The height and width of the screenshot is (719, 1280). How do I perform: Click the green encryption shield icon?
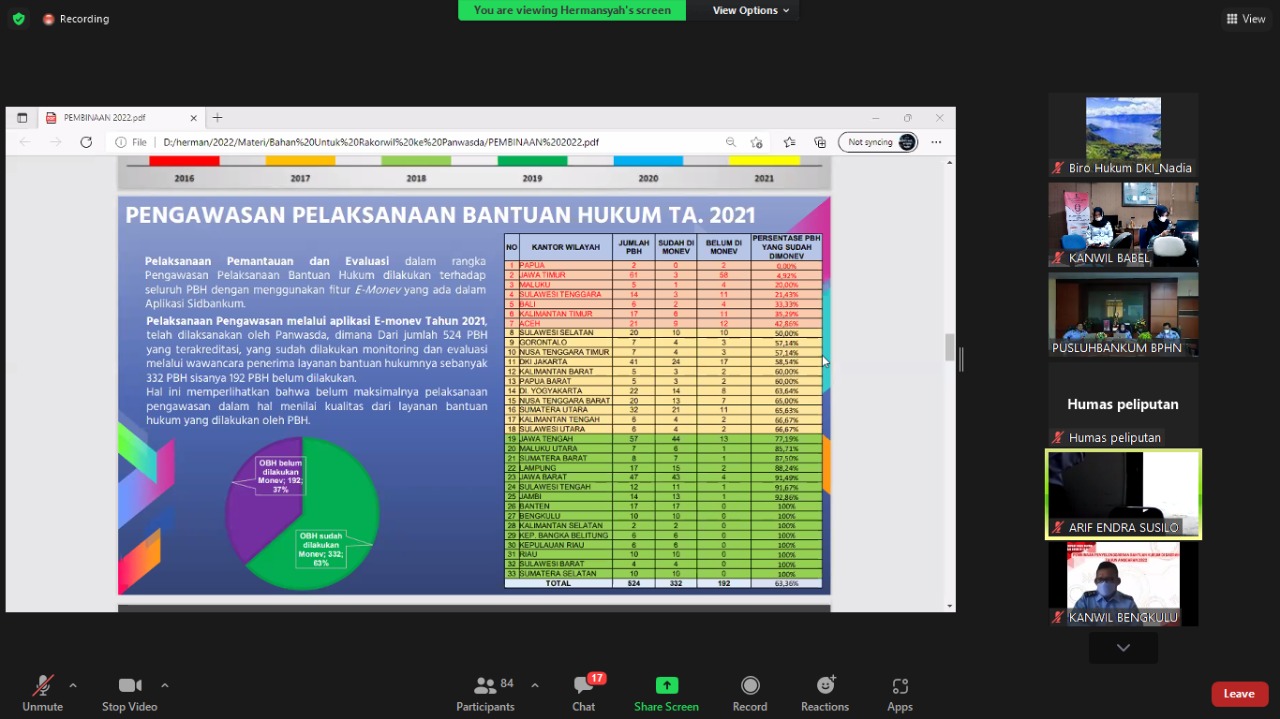(x=18, y=19)
